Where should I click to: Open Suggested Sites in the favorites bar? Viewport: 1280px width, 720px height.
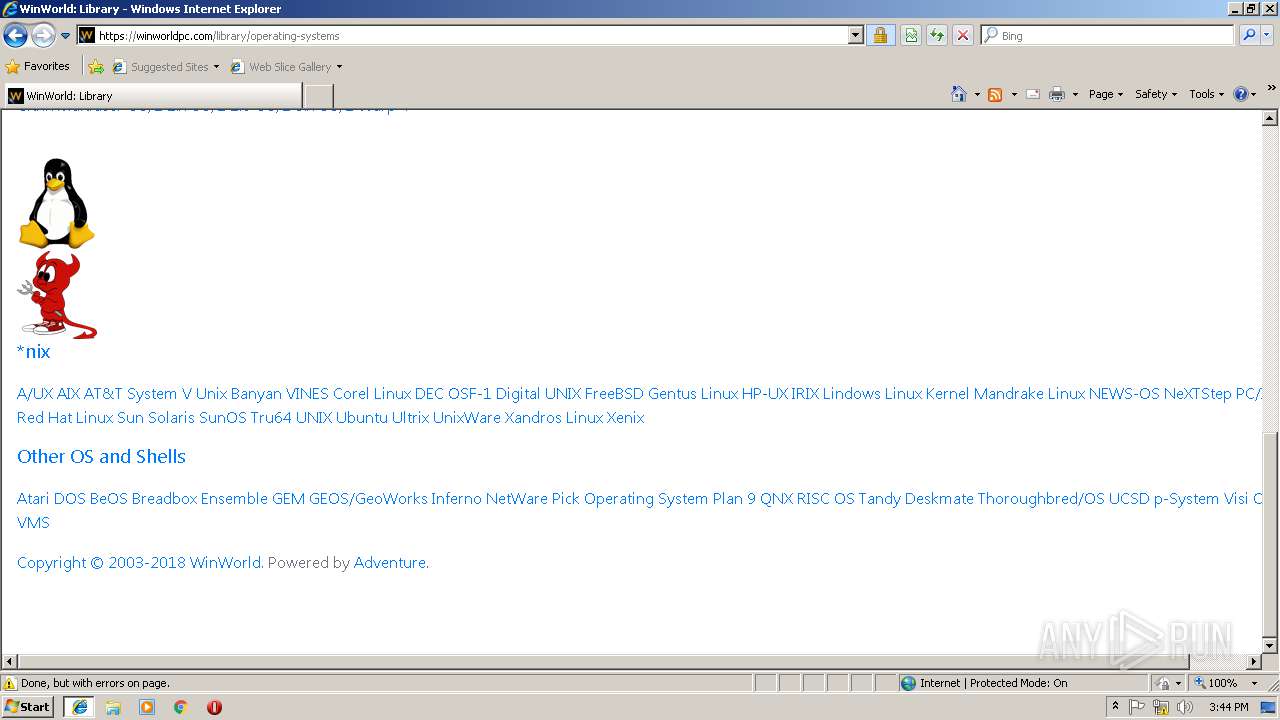[x=166, y=67]
